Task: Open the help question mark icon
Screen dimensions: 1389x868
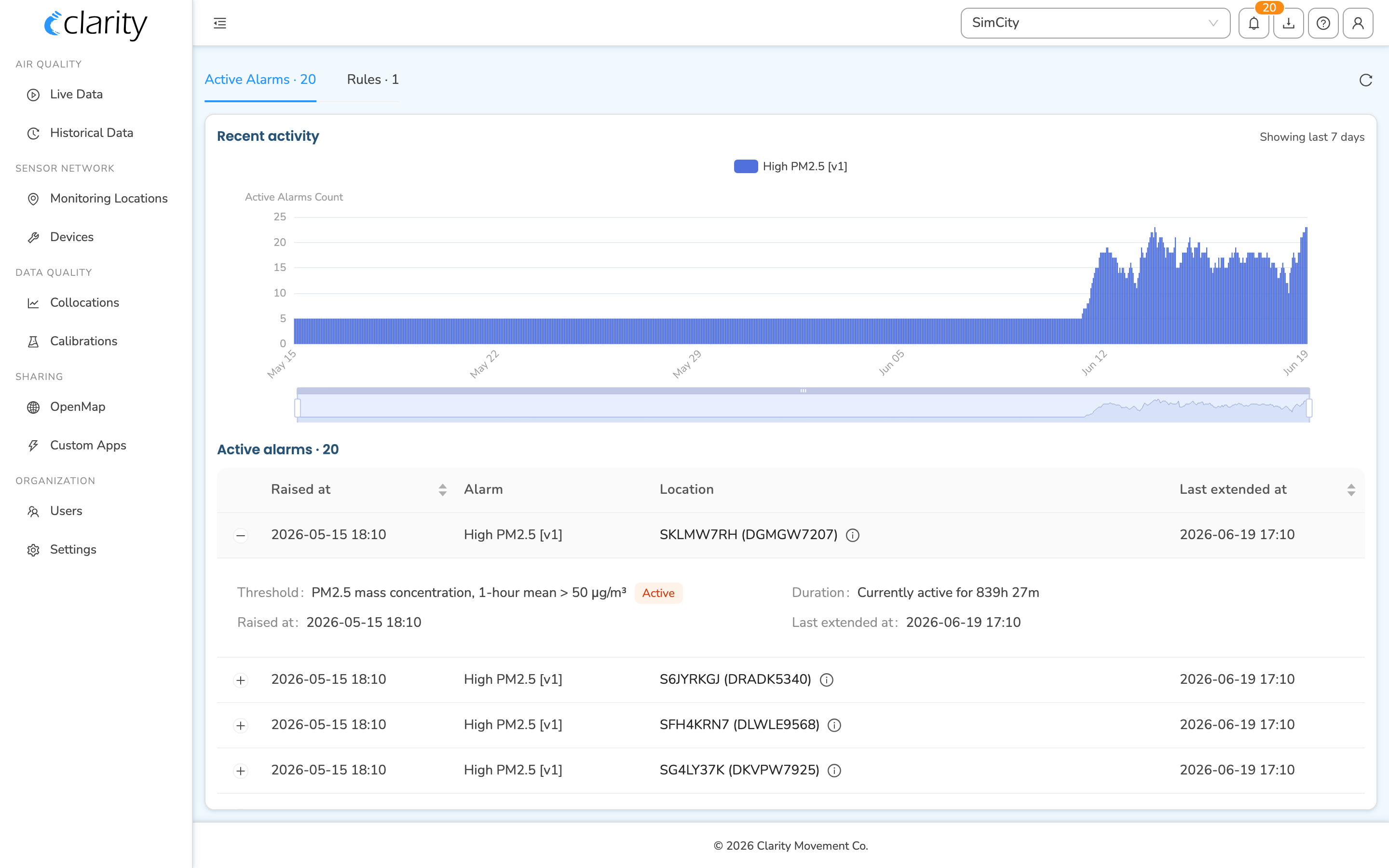Action: coord(1323,23)
